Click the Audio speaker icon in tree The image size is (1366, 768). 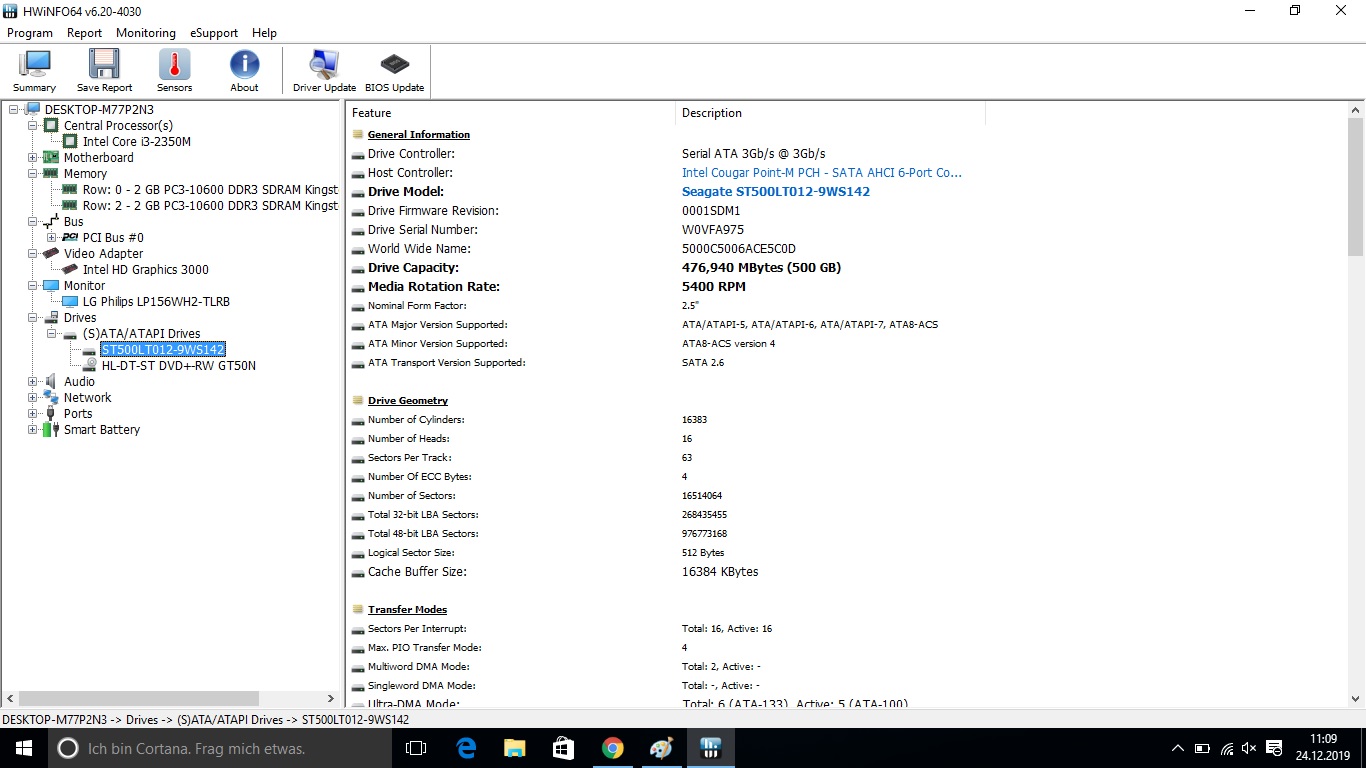tap(51, 382)
